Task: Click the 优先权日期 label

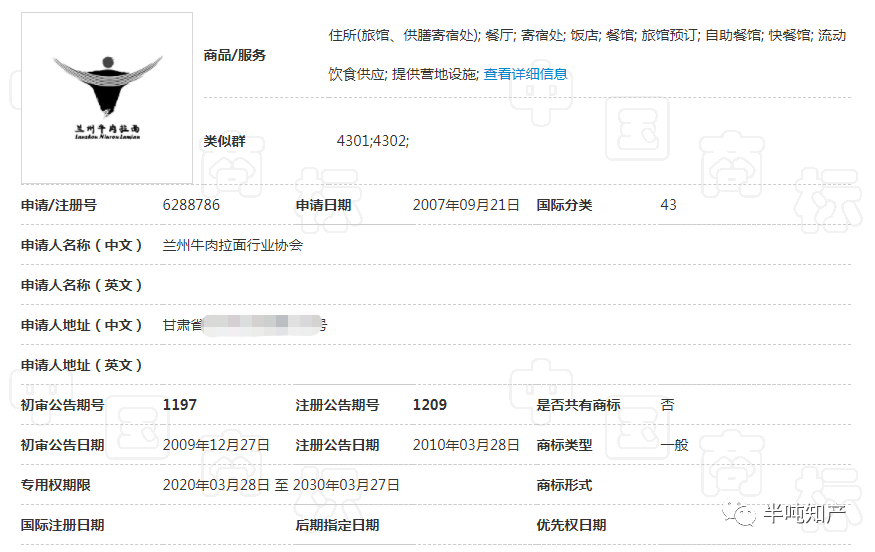Action: click(x=571, y=525)
